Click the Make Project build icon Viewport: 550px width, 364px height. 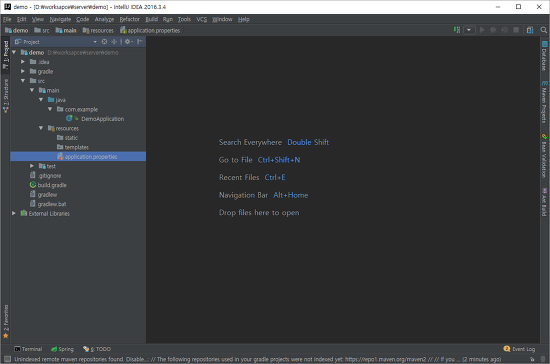tap(457, 30)
